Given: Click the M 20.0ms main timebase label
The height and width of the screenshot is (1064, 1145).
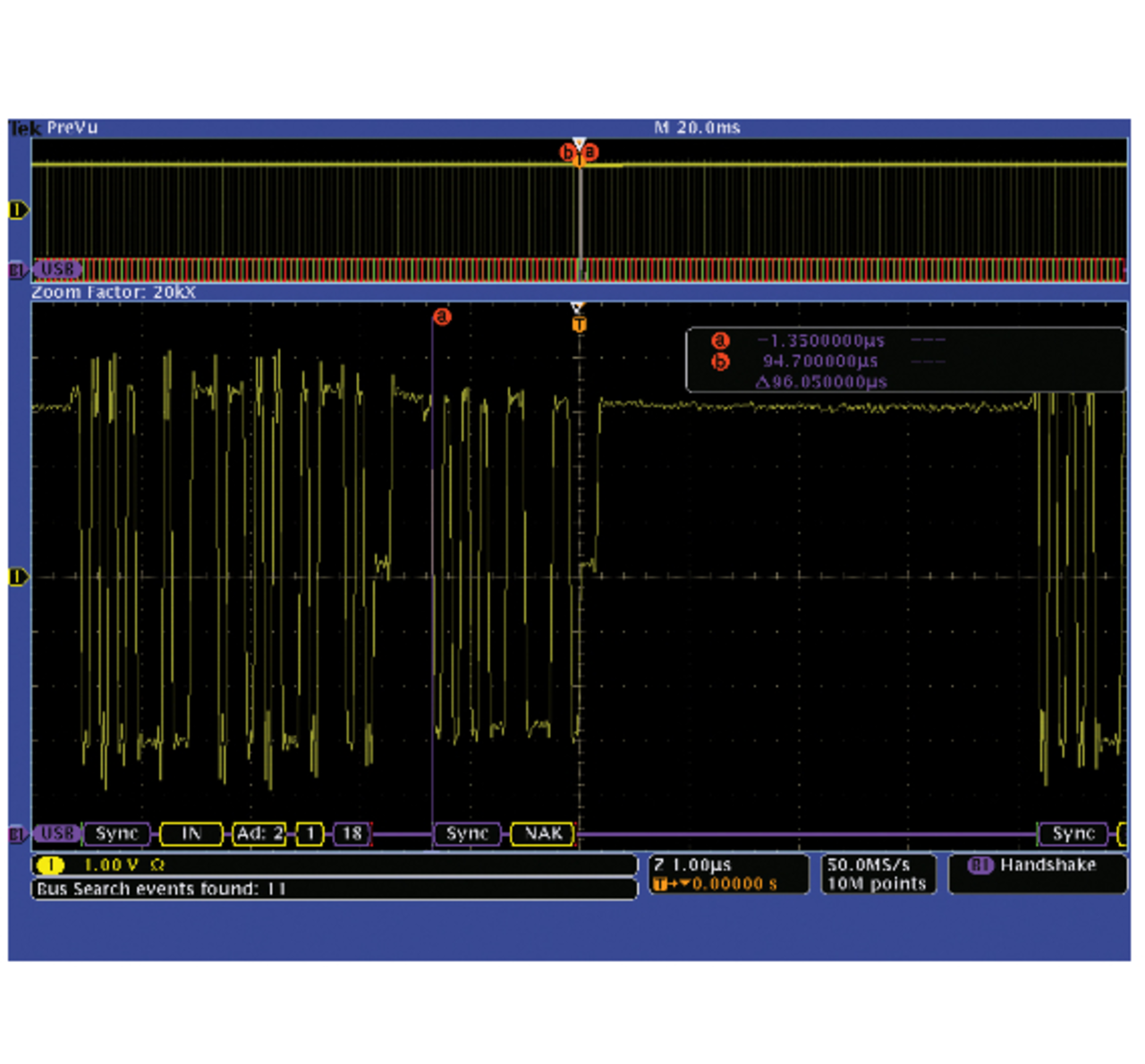Looking at the screenshot, I should (697, 128).
